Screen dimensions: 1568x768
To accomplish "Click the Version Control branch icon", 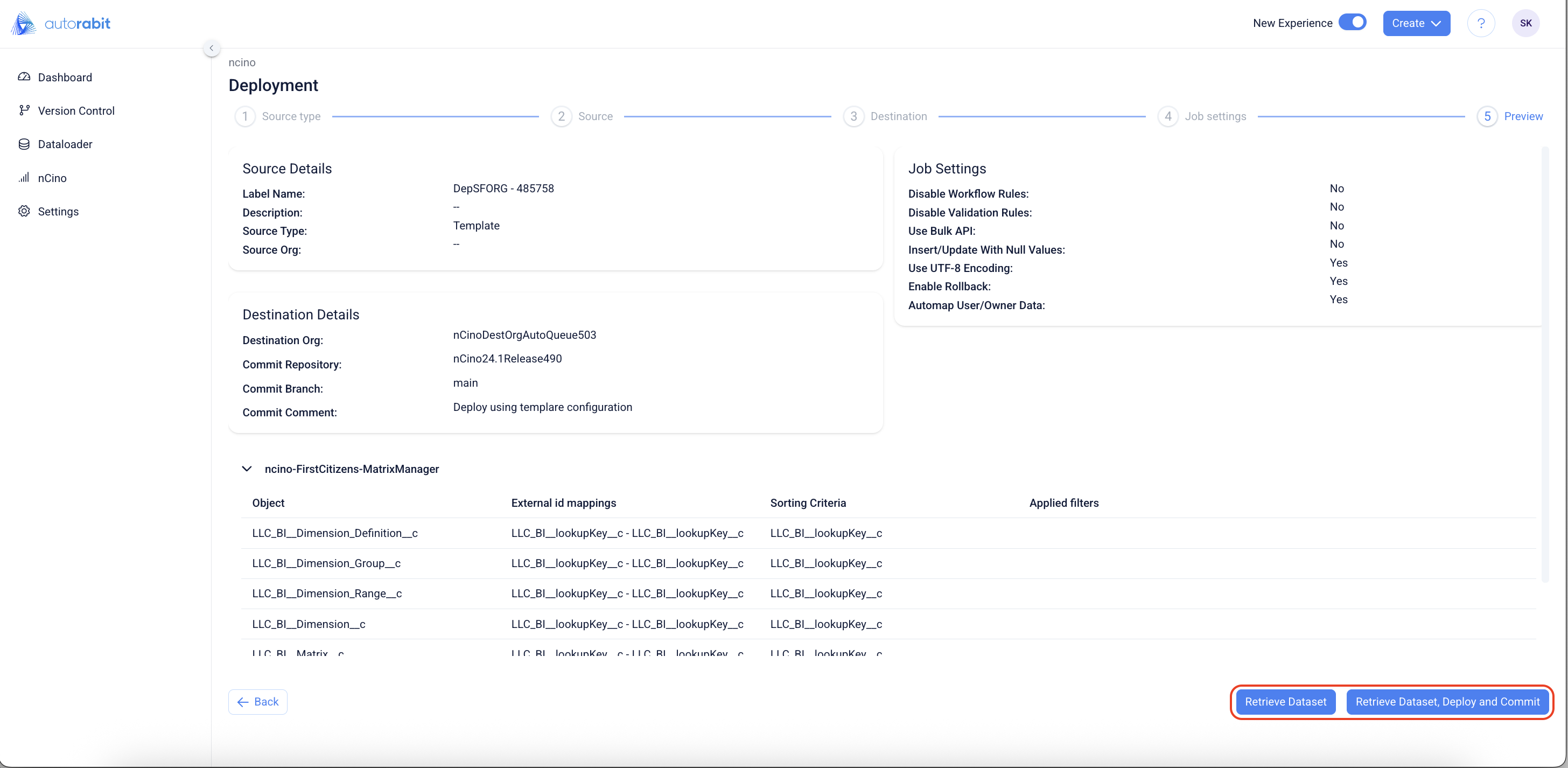I will click(x=24, y=110).
